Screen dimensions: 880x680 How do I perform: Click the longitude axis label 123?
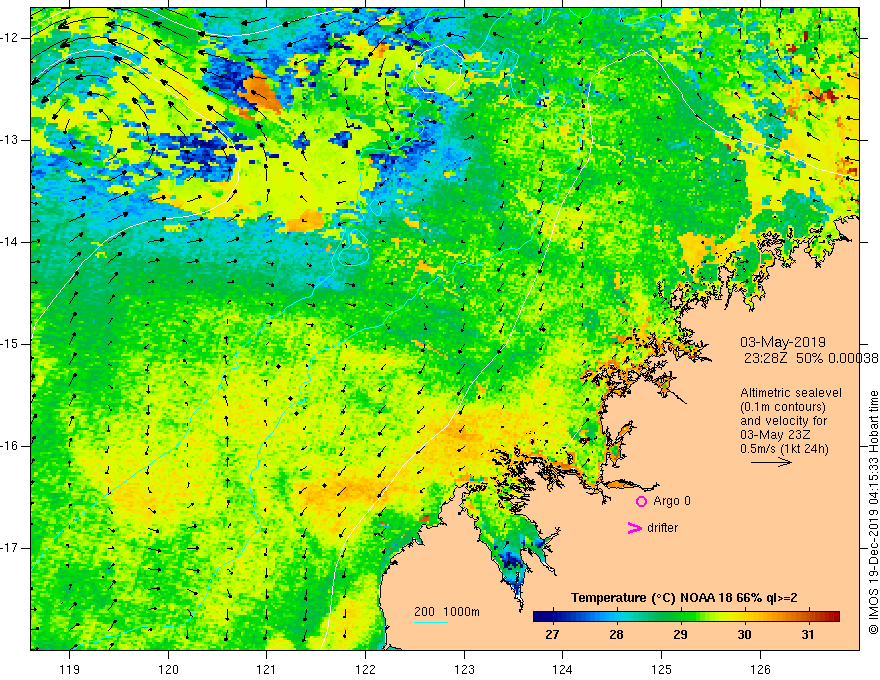click(464, 669)
